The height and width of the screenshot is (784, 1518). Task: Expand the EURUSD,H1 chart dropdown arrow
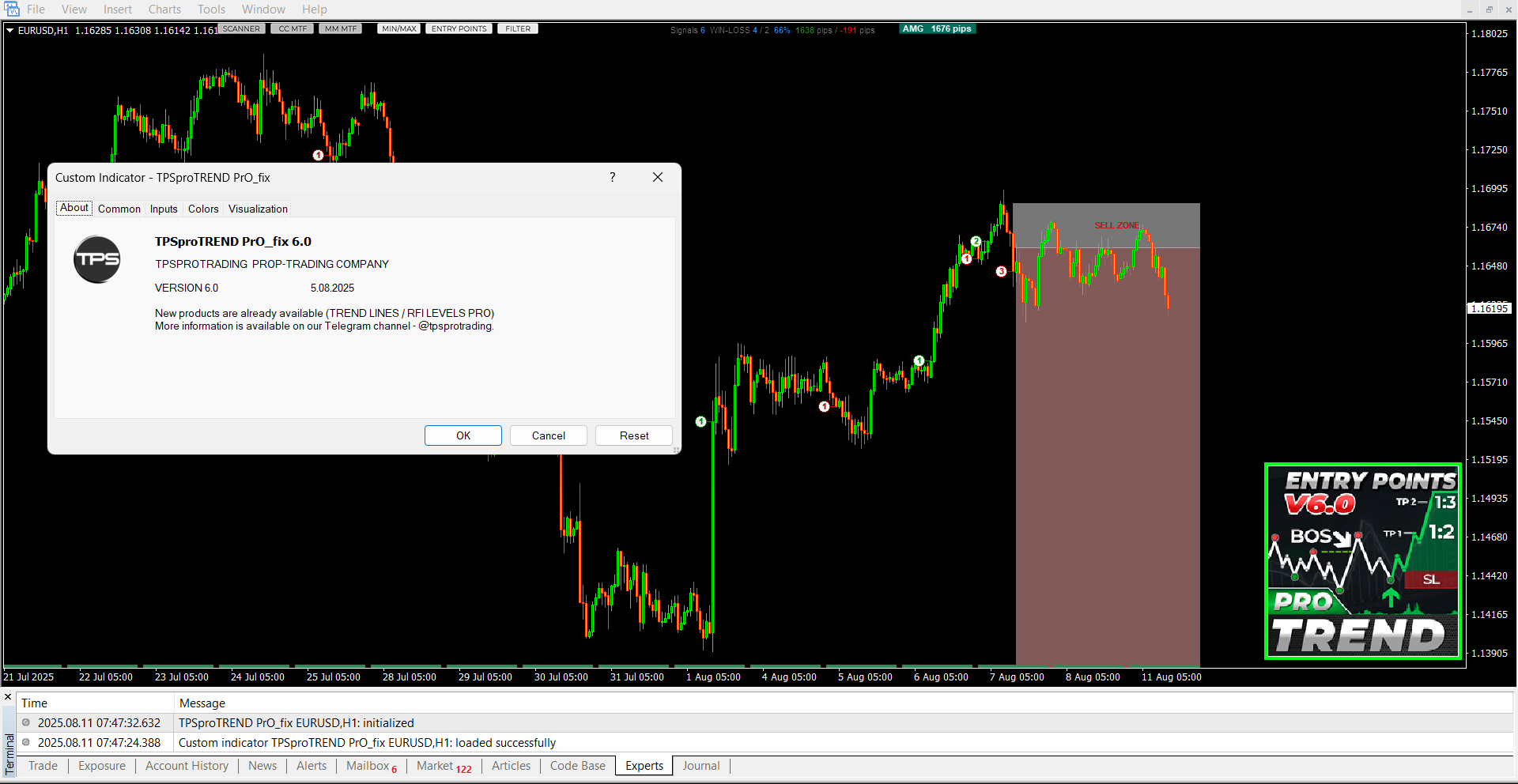click(x=10, y=30)
